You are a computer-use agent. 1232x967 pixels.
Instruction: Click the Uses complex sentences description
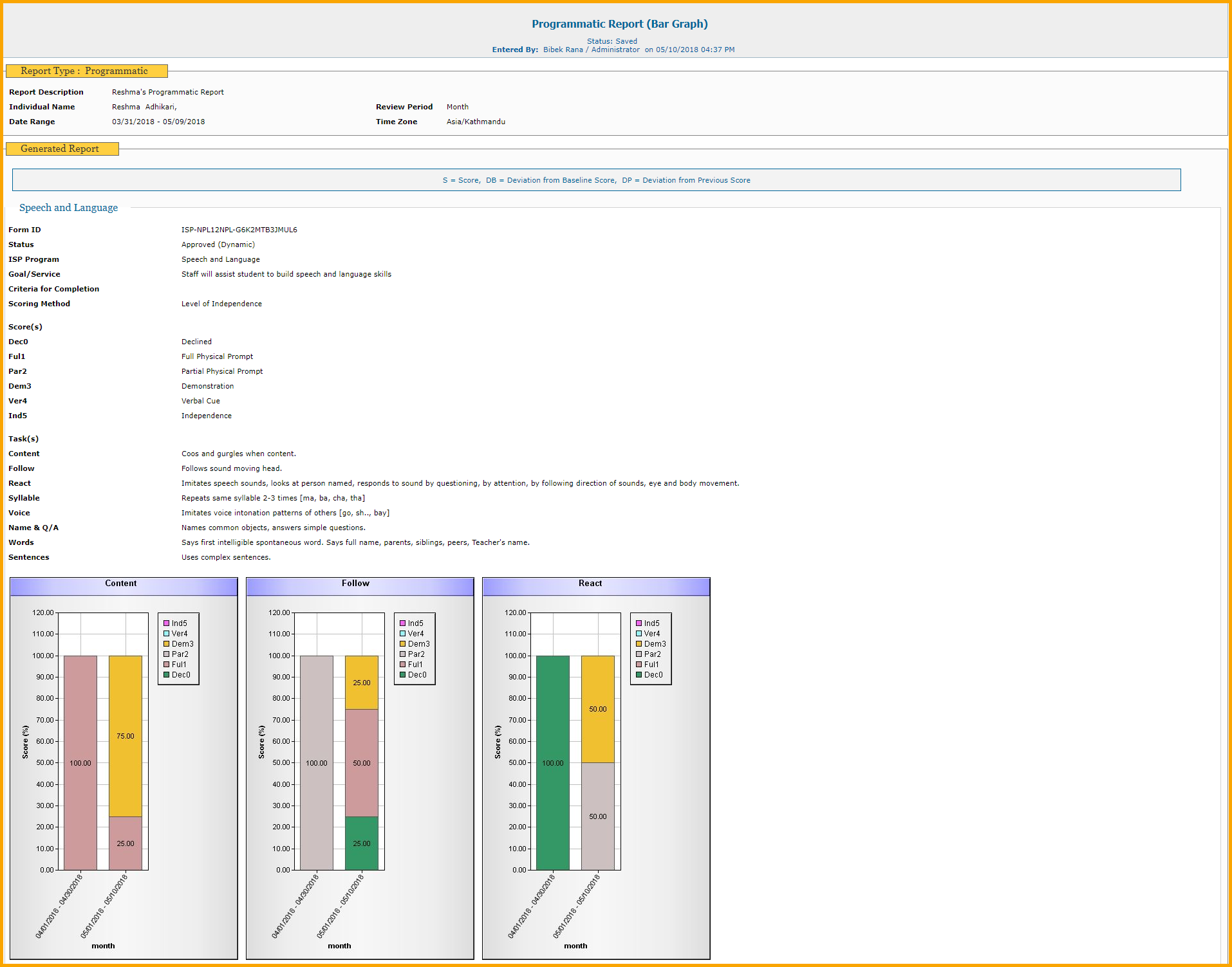pyautogui.click(x=225, y=557)
